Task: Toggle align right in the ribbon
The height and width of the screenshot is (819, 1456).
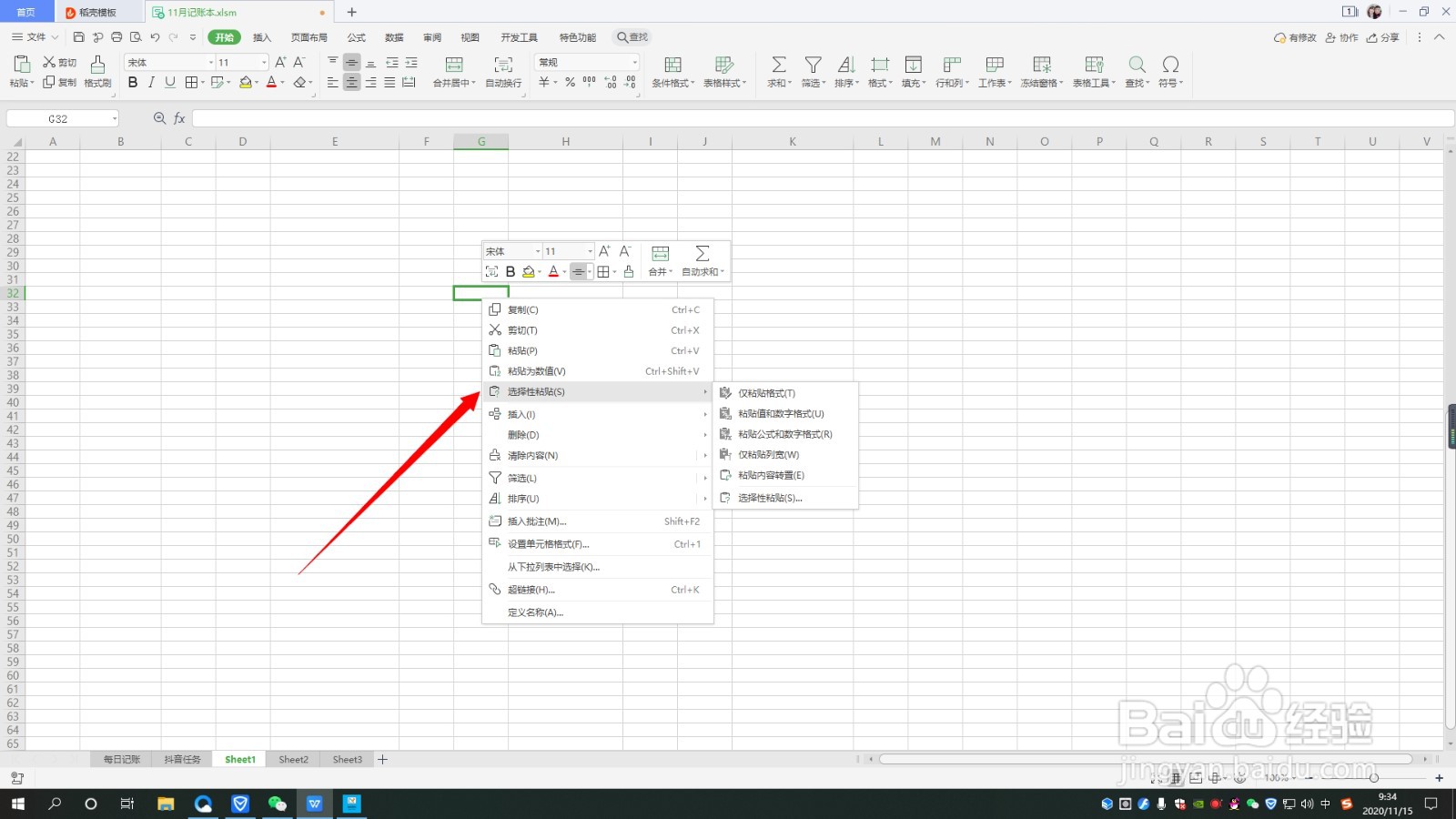Action: [370, 82]
